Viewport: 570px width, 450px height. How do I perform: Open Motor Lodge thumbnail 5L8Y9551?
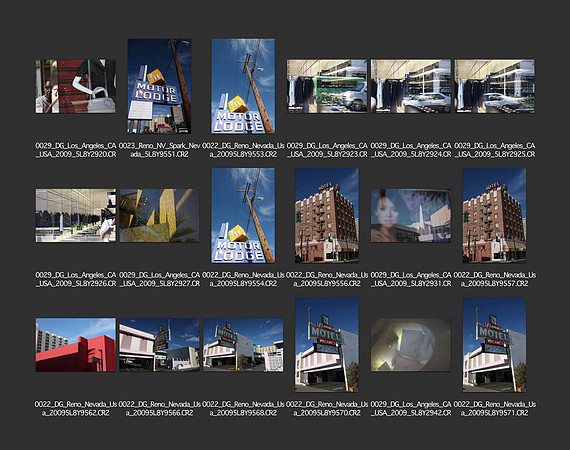click(x=159, y=86)
